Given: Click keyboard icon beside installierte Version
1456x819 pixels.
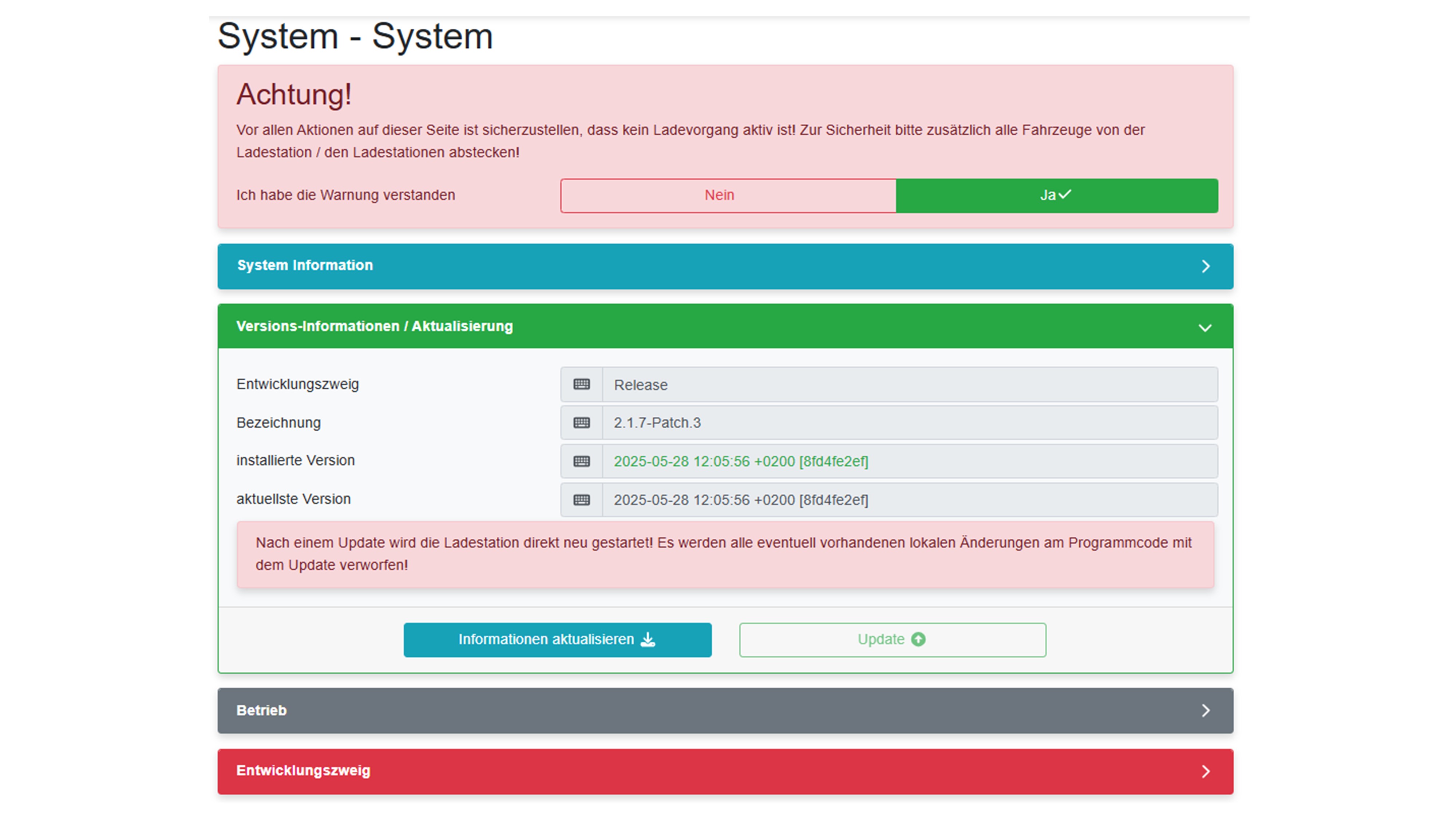Looking at the screenshot, I should click(581, 461).
